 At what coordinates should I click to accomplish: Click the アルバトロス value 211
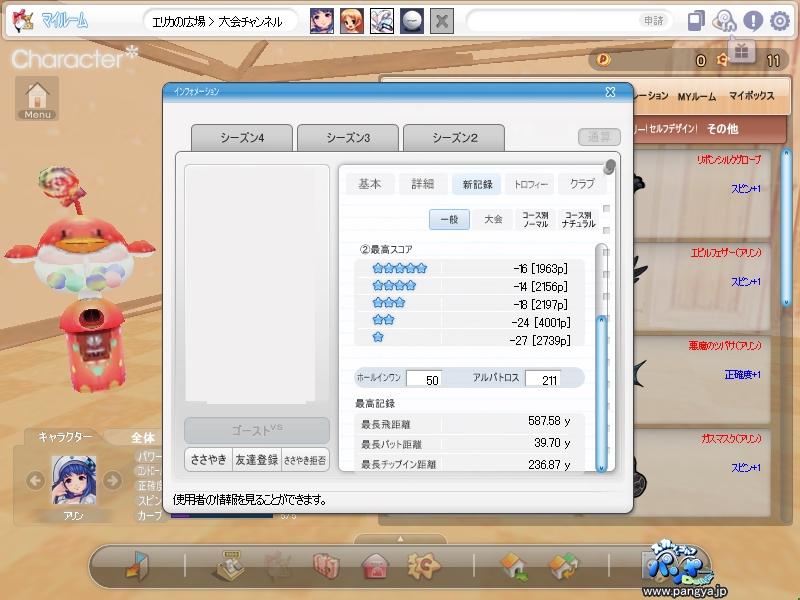[544, 379]
